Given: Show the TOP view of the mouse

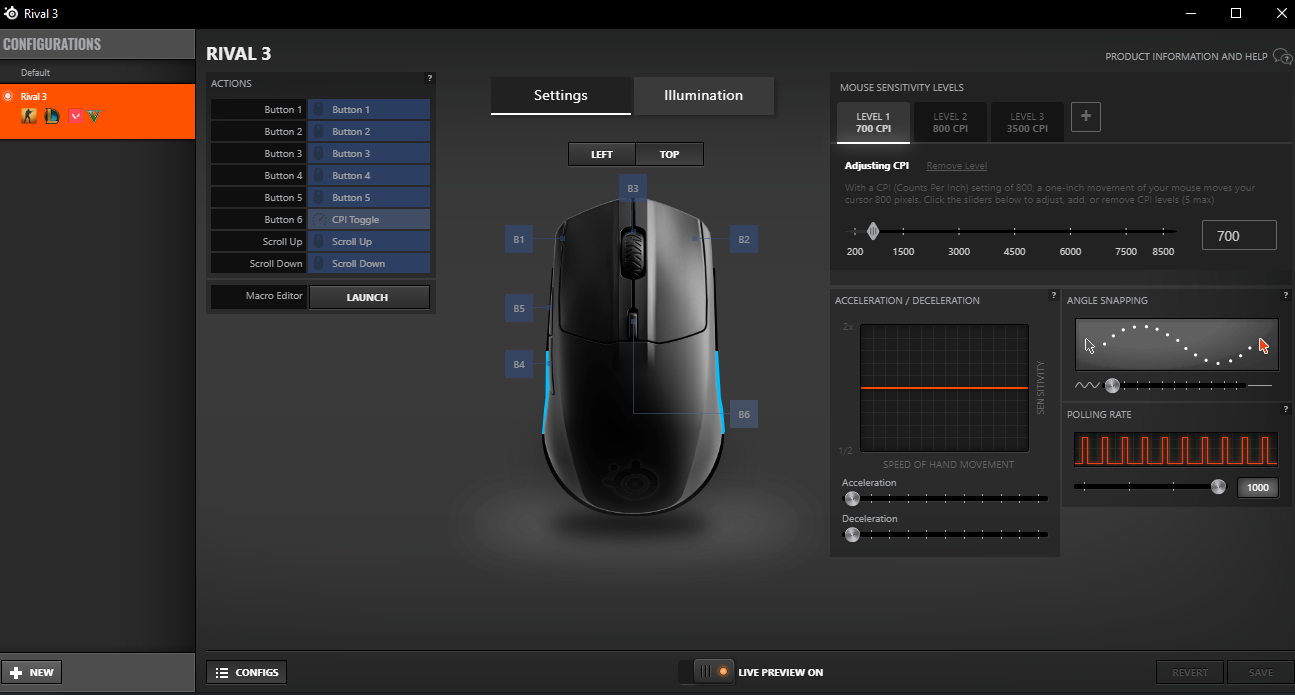Looking at the screenshot, I should point(670,154).
